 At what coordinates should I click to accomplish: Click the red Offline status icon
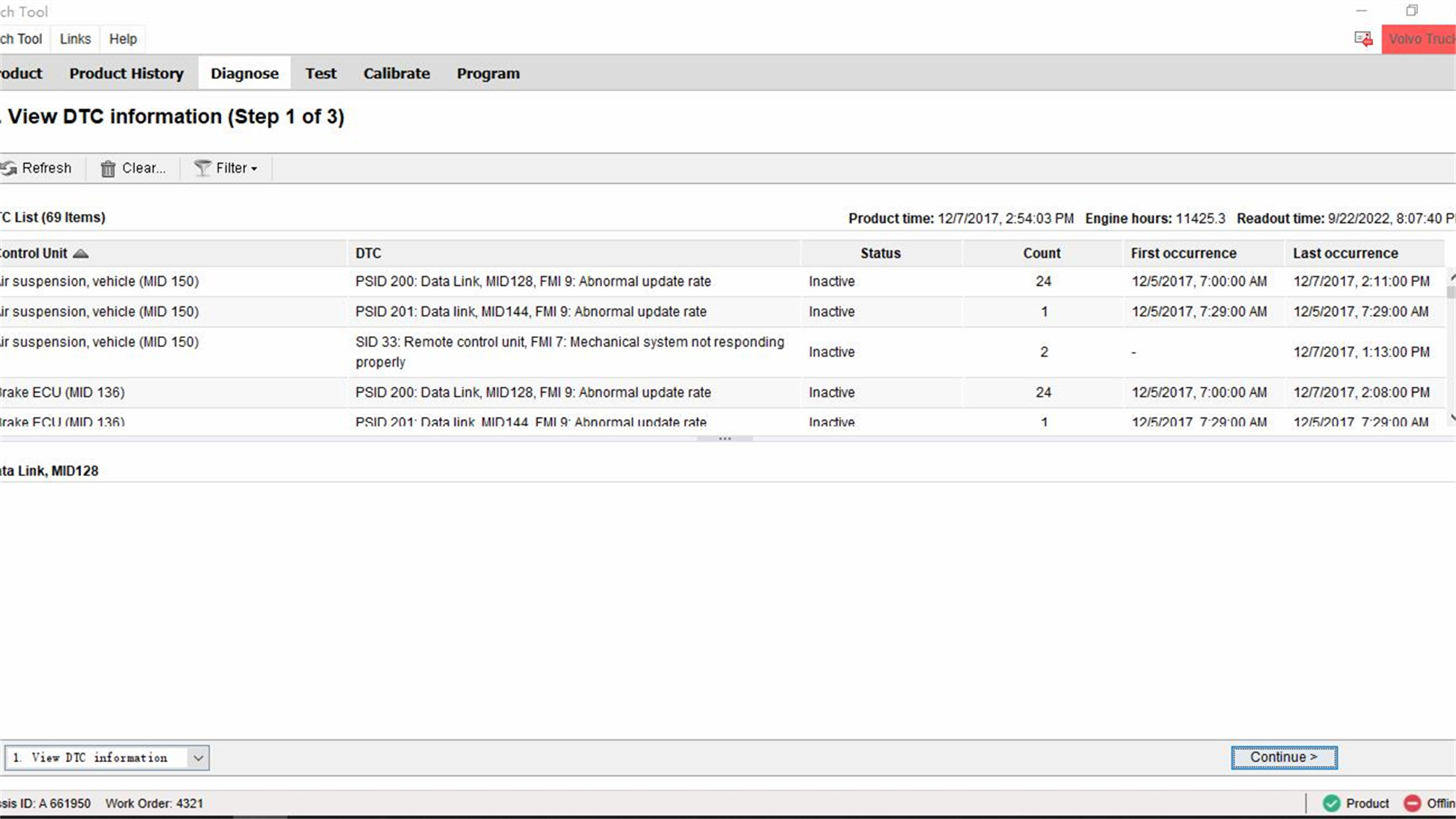point(1412,803)
